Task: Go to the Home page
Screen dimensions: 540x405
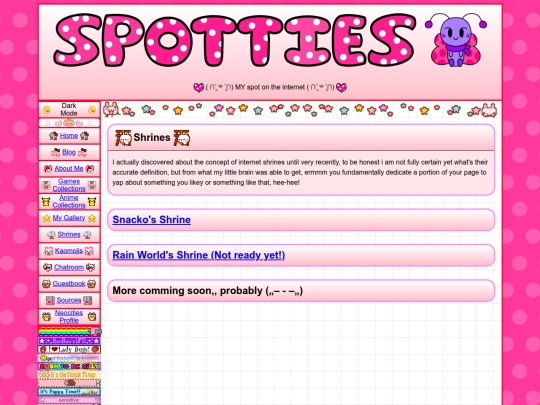Action: pos(69,136)
